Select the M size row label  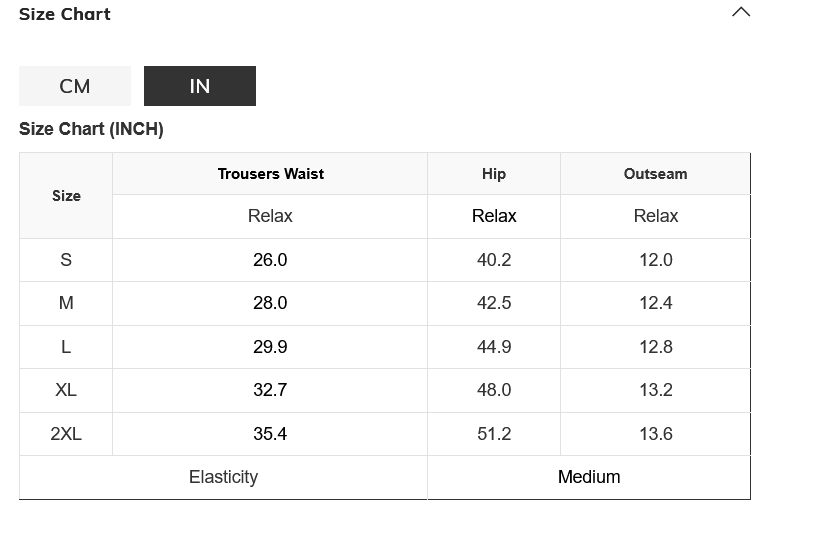tap(66, 303)
